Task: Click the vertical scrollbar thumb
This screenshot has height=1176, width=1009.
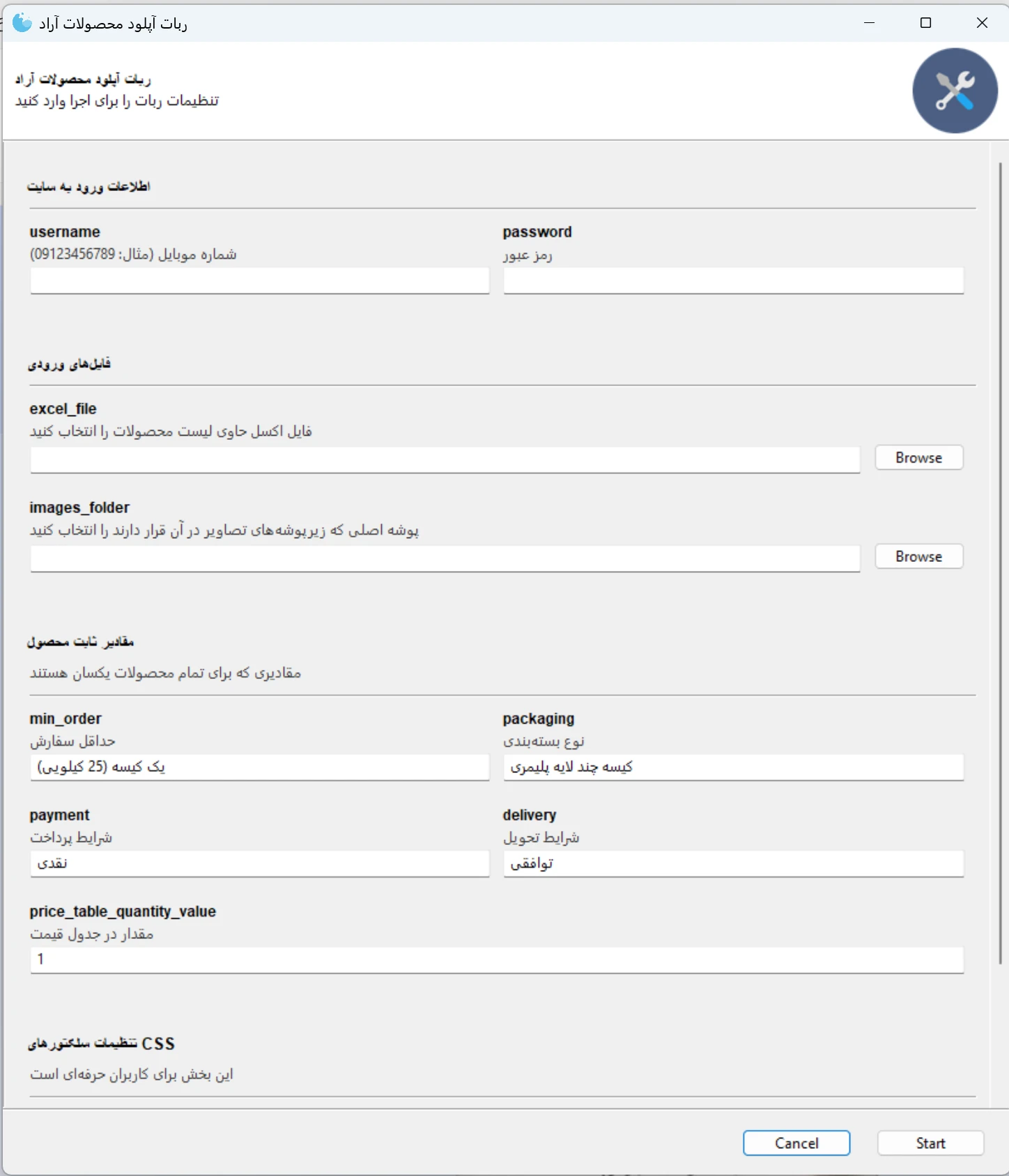Action: tap(1000, 558)
